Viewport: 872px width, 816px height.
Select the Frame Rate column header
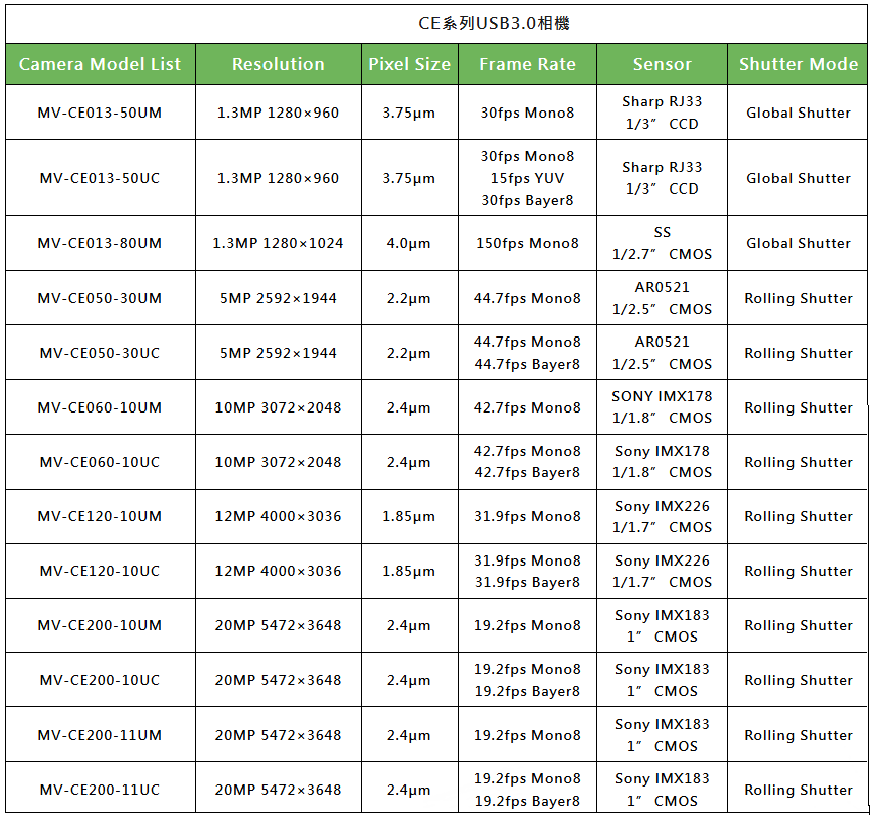(x=527, y=64)
